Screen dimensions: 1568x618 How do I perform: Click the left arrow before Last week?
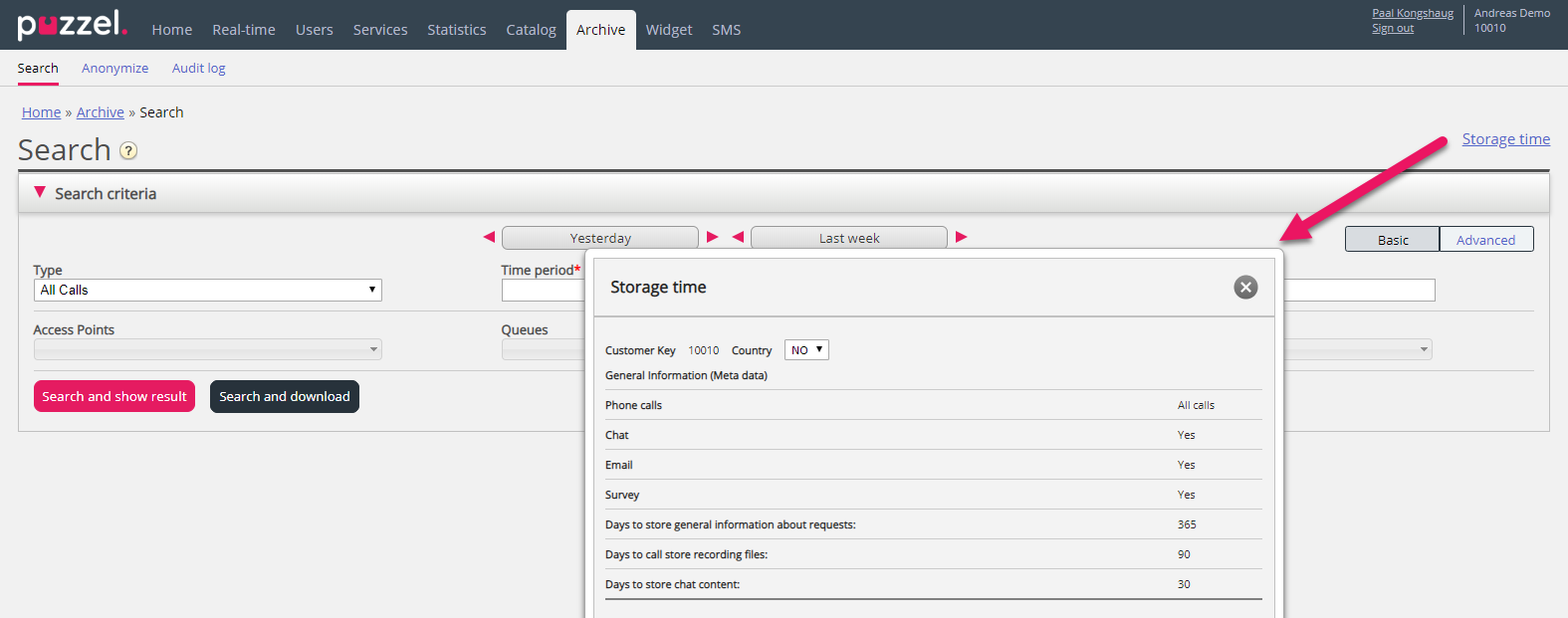[738, 237]
